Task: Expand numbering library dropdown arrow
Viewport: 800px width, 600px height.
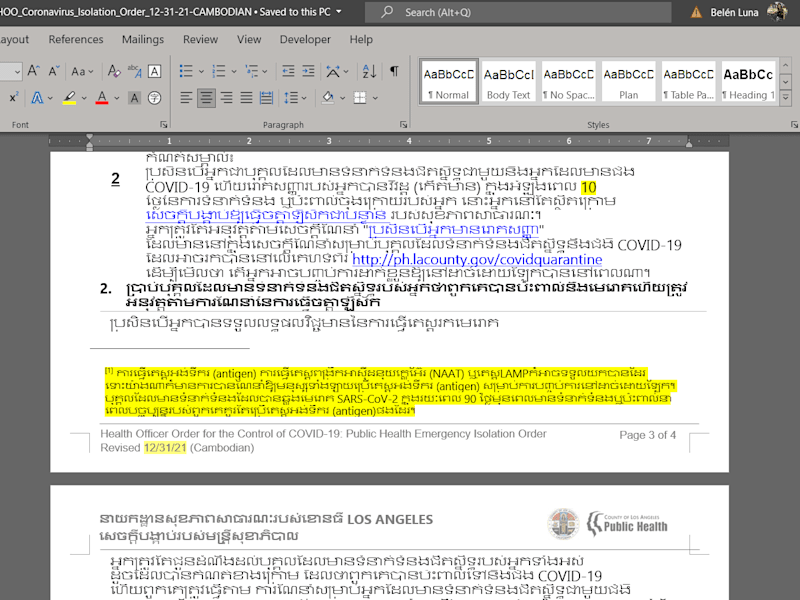Action: pyautogui.click(x=234, y=71)
